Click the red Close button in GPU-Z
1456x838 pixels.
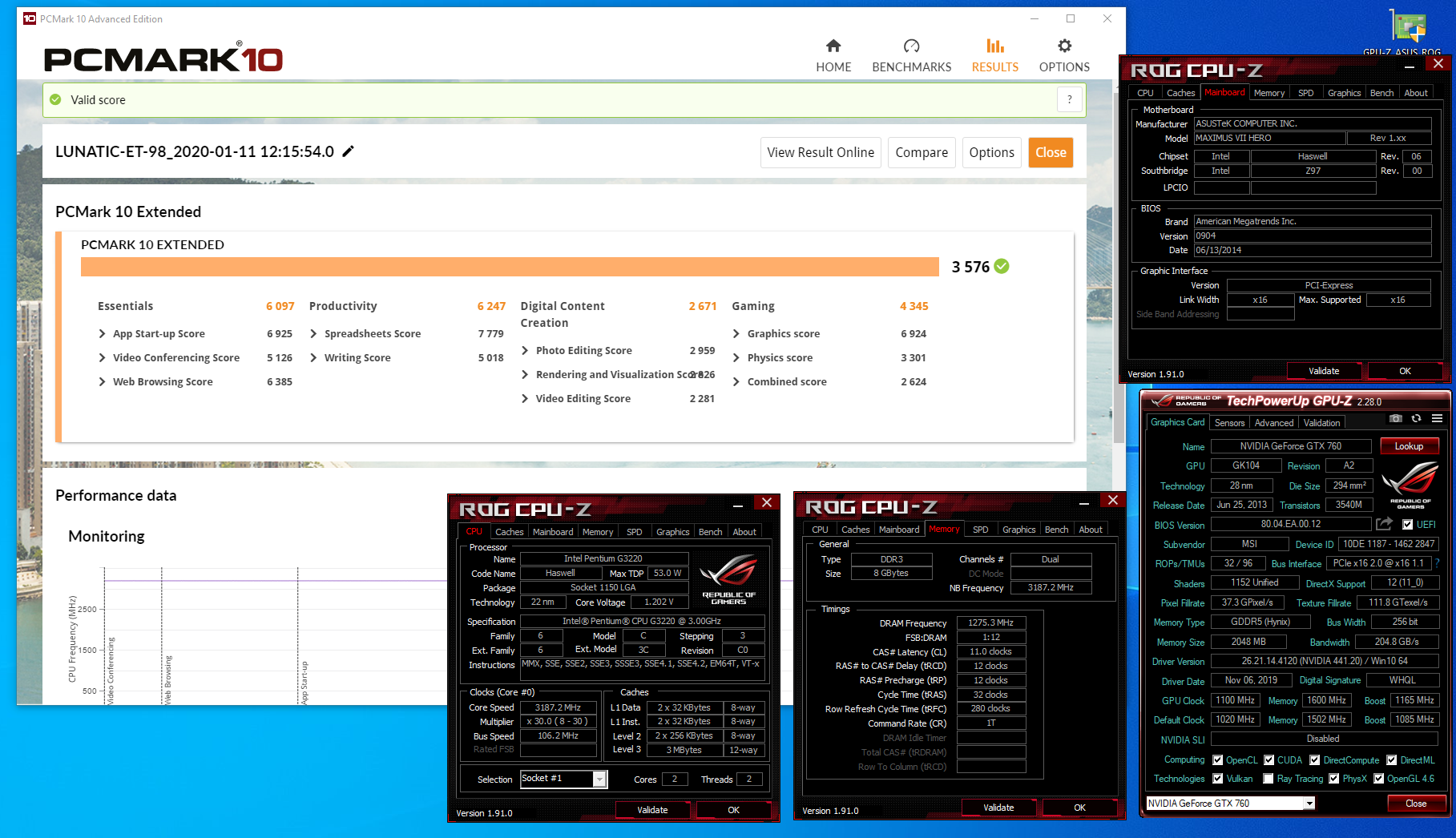point(1416,804)
